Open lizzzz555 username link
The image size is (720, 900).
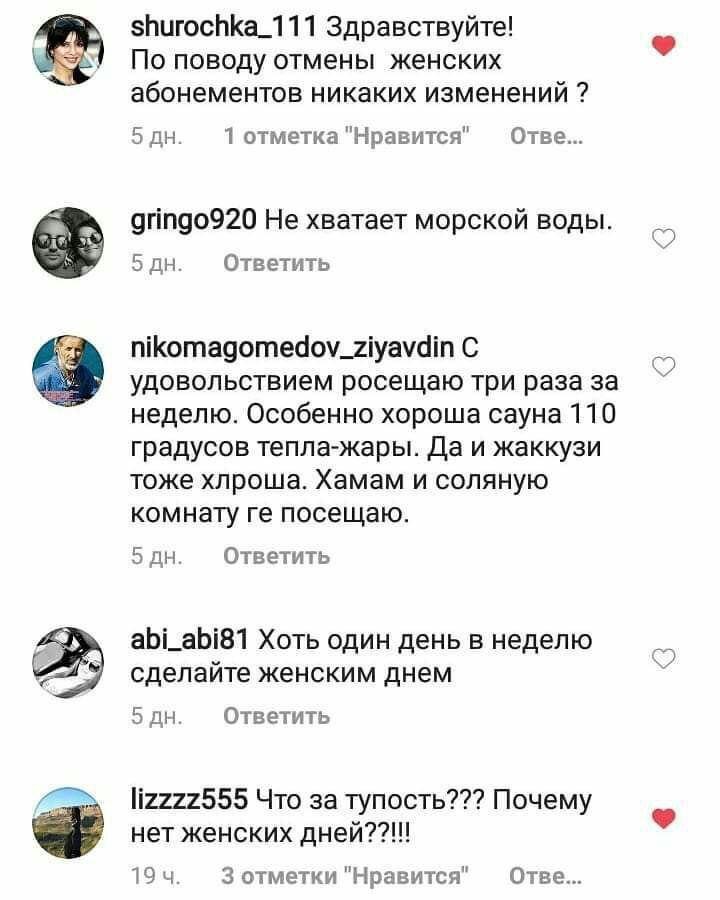pos(189,800)
